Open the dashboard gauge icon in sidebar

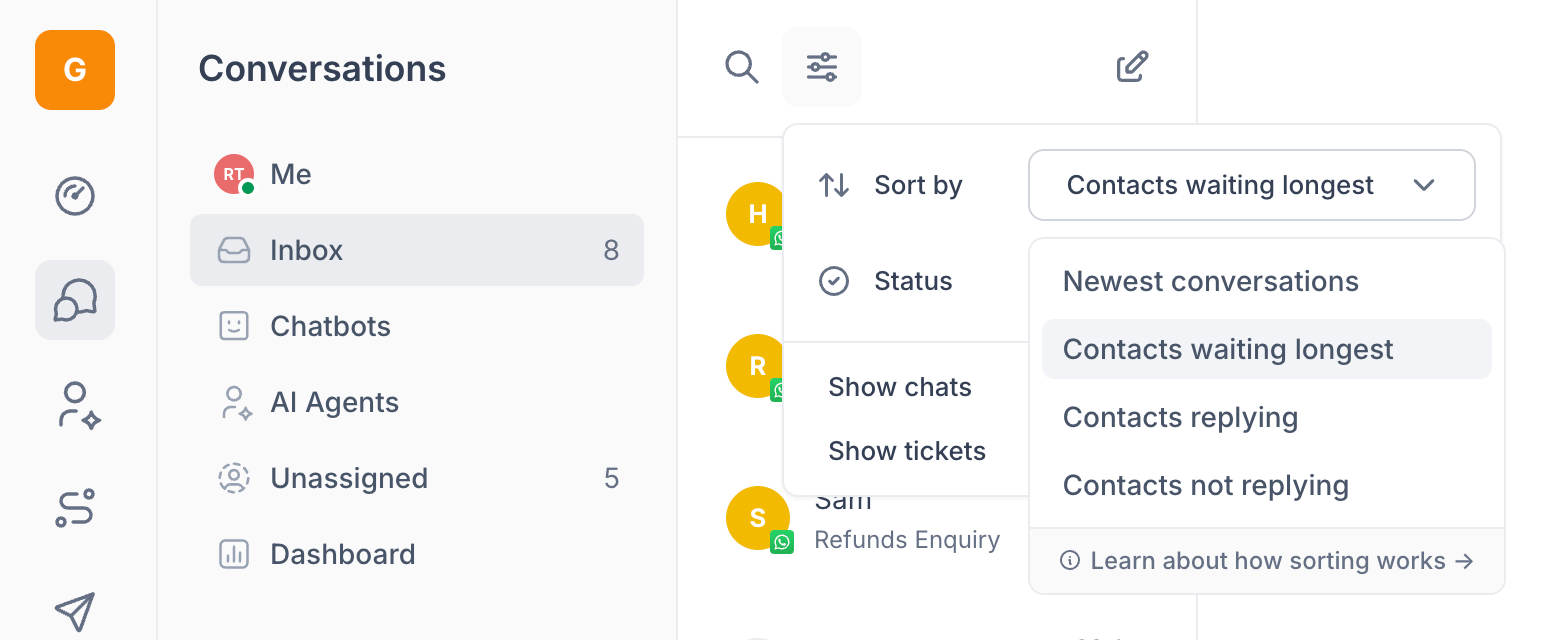pos(75,197)
